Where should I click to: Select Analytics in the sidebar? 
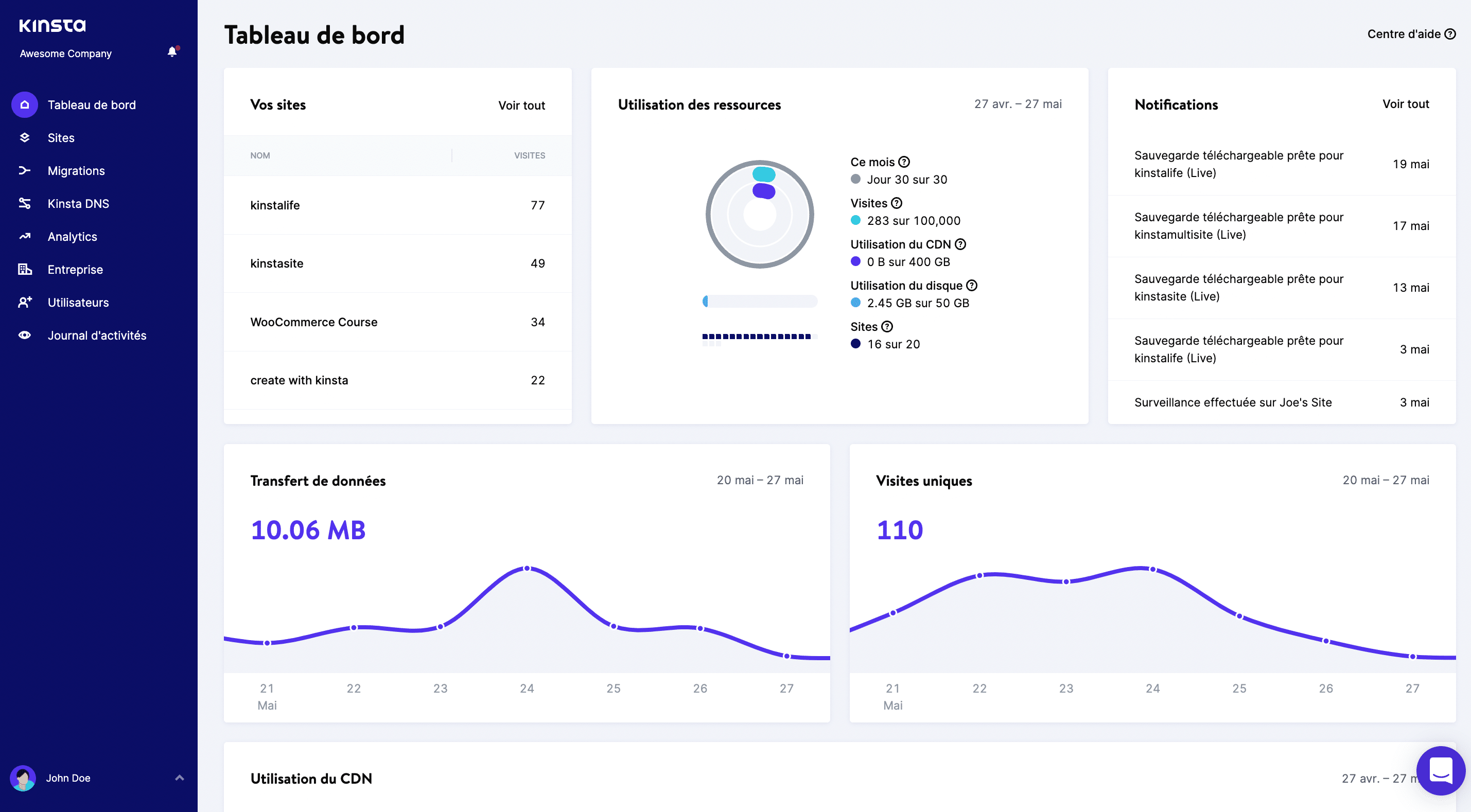[72, 236]
